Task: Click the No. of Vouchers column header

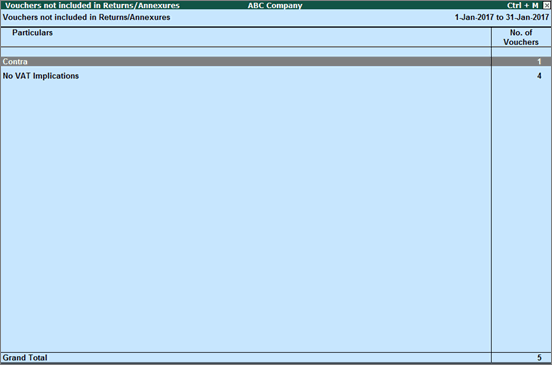Action: [x=521, y=37]
